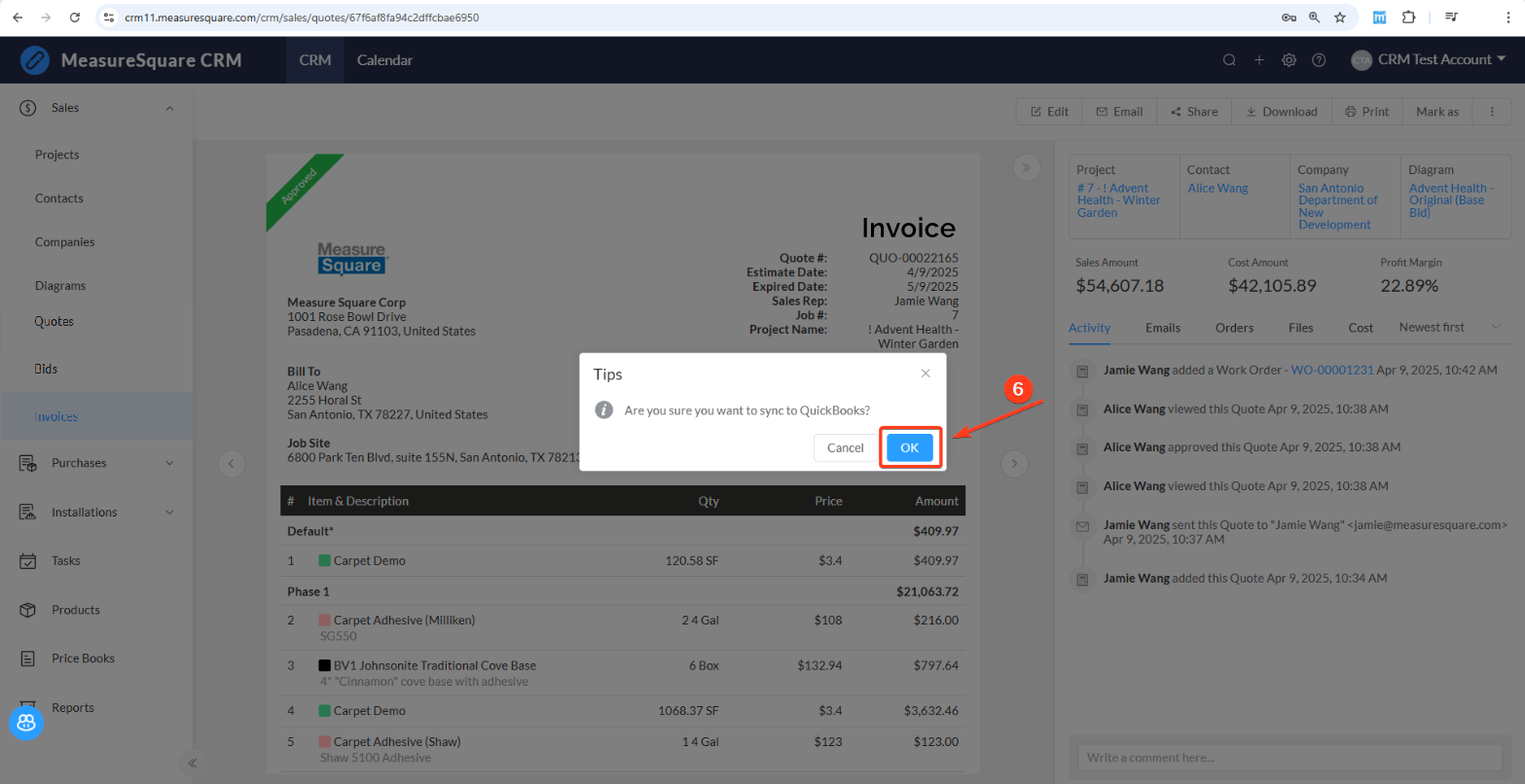Open the Advent Health Original diagram link
The width and height of the screenshot is (1525, 784).
tap(1450, 200)
